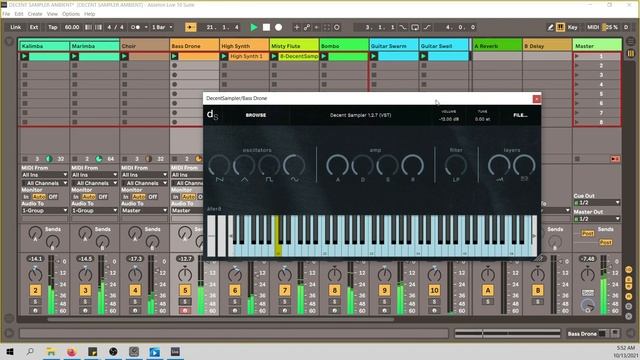Start playback with the green Play button
The width and height of the screenshot is (640, 360).
(x=253, y=27)
